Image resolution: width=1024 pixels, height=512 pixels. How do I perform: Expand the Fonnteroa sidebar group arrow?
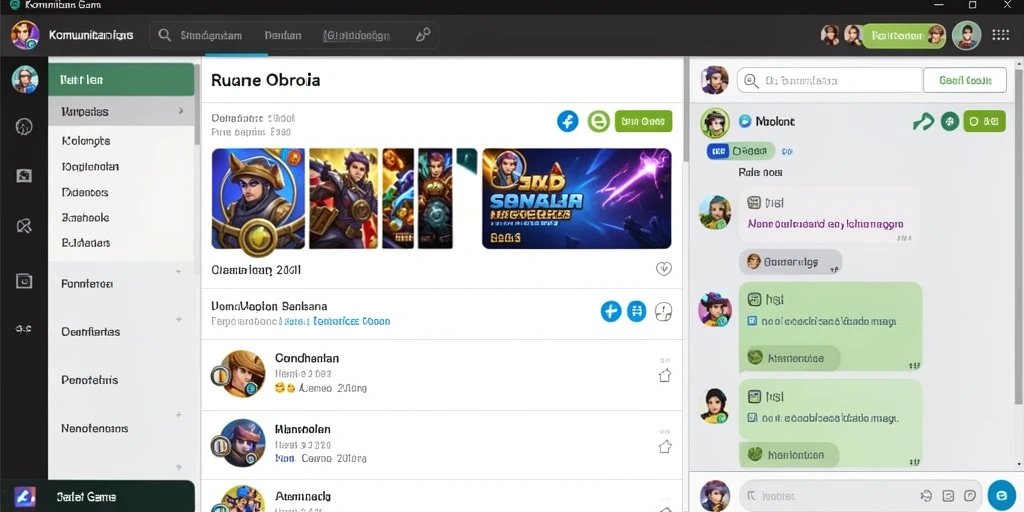point(178,271)
